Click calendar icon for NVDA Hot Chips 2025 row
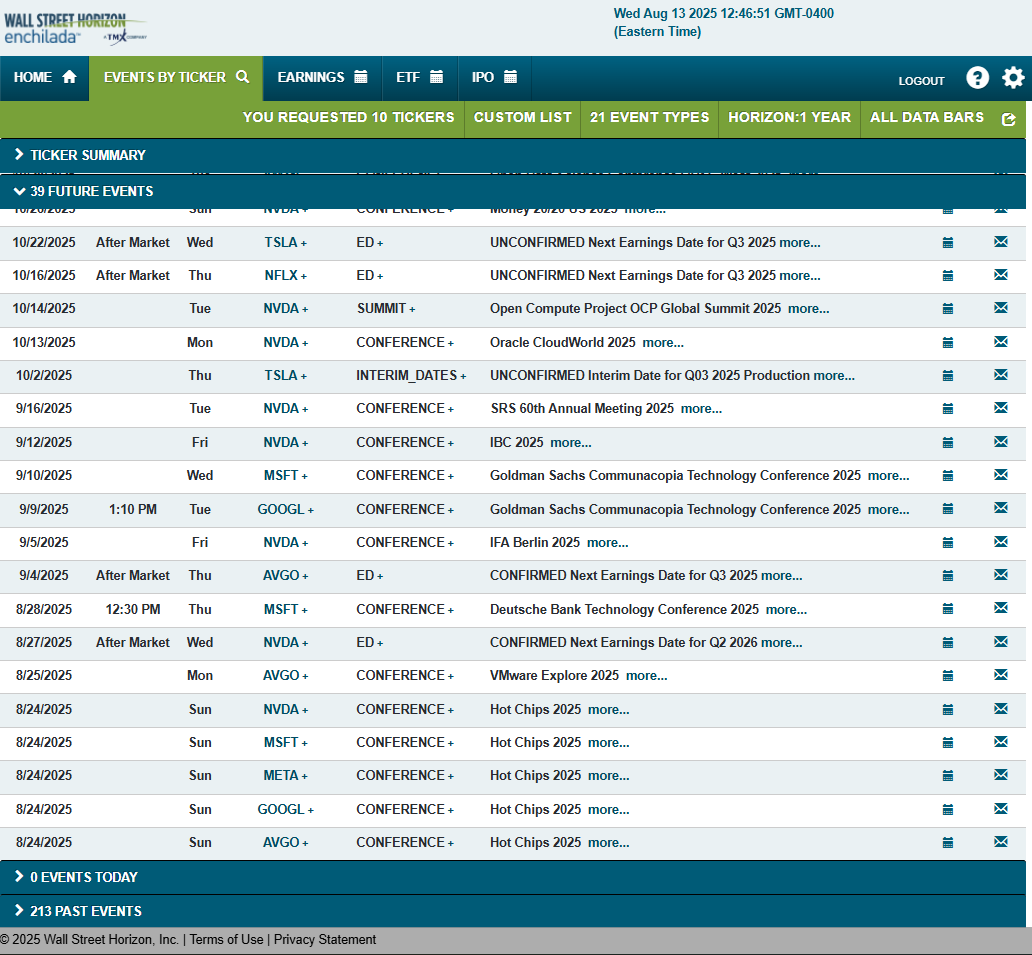Image resolution: width=1032 pixels, height=955 pixels. (948, 710)
